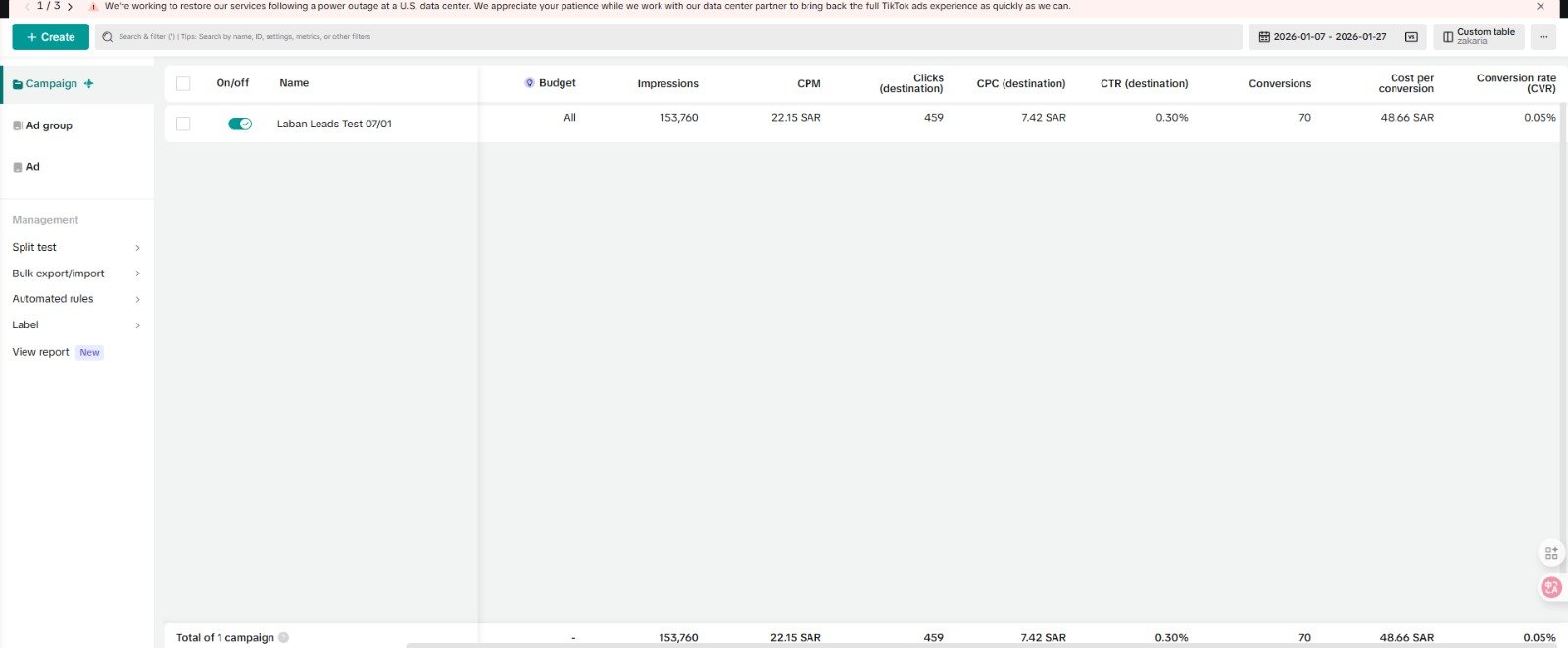Check the select-all checkbox in table header
The image size is (1568, 648).
pos(183,83)
